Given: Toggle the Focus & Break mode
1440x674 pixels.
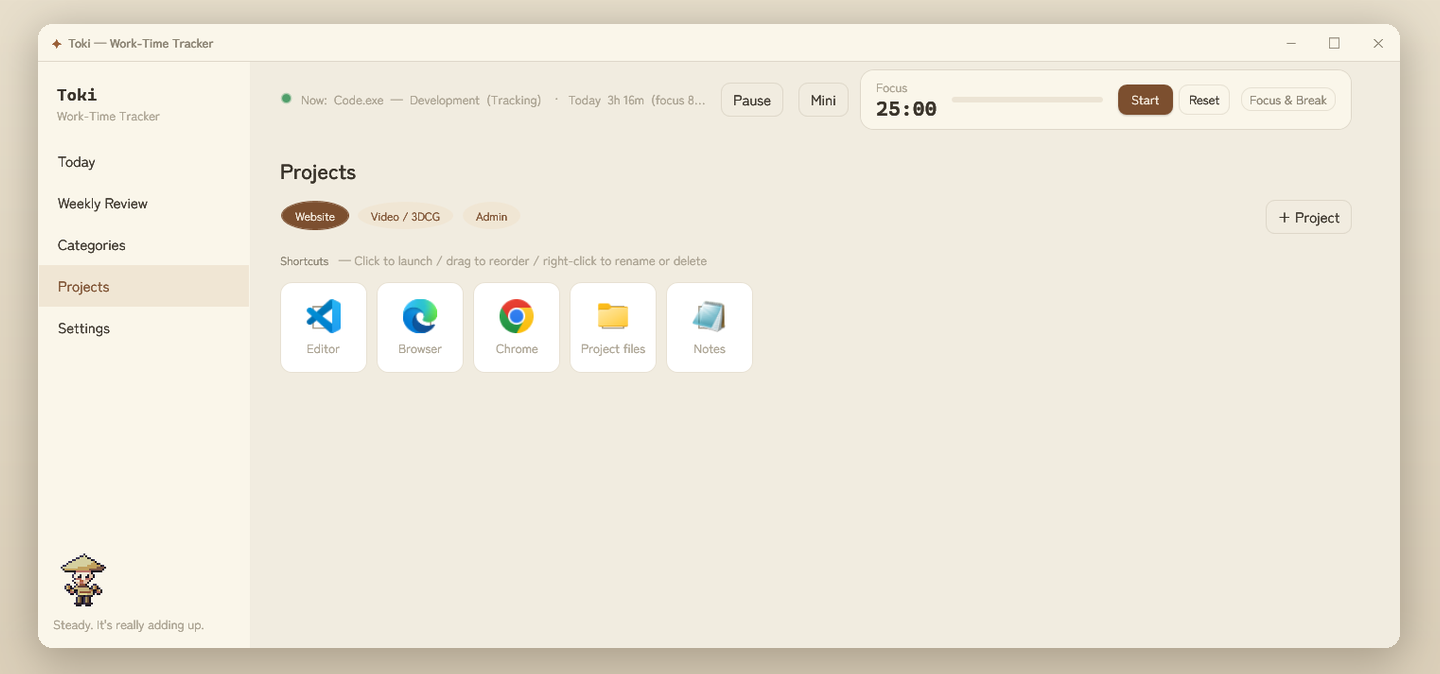Looking at the screenshot, I should 1288,100.
